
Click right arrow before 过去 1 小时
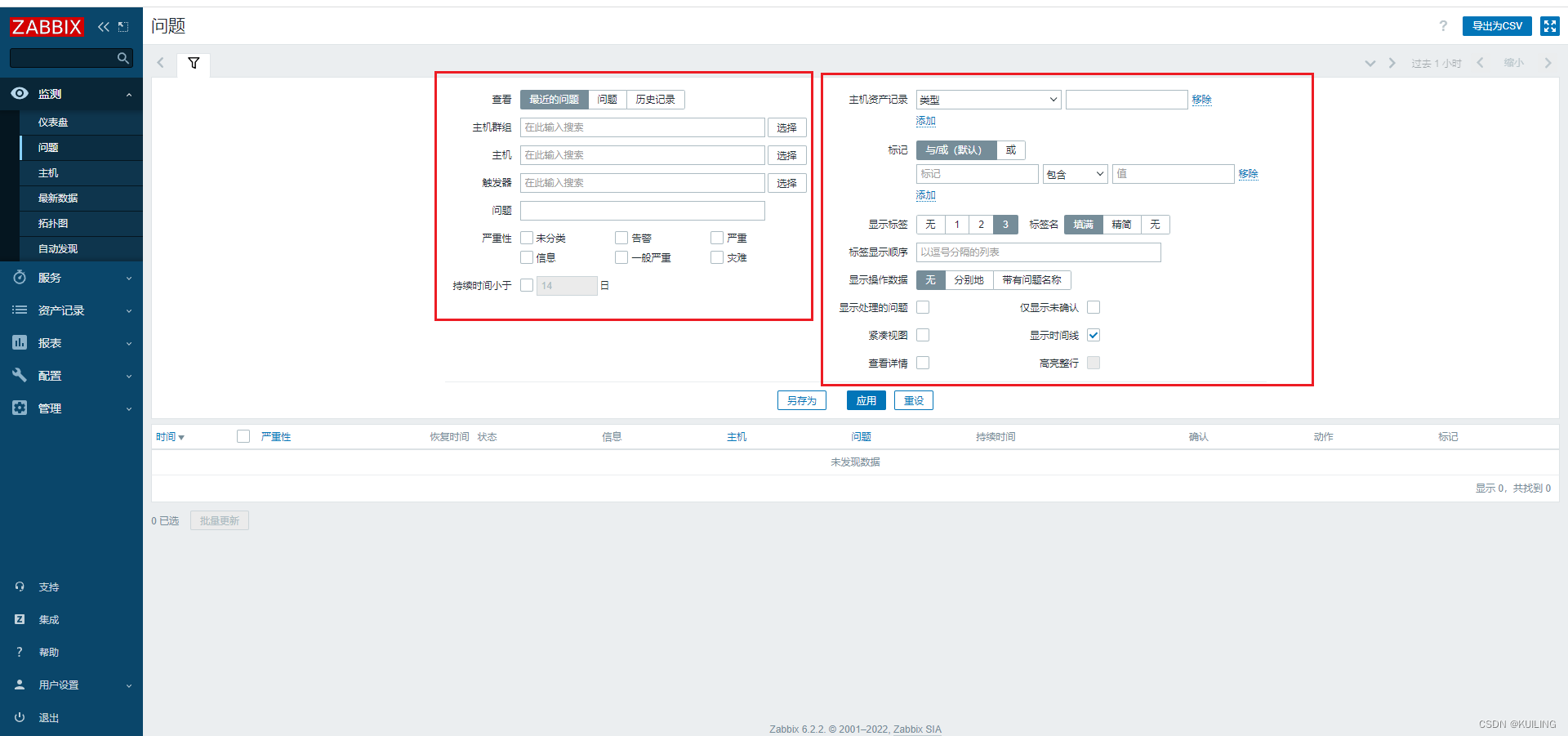click(1392, 63)
